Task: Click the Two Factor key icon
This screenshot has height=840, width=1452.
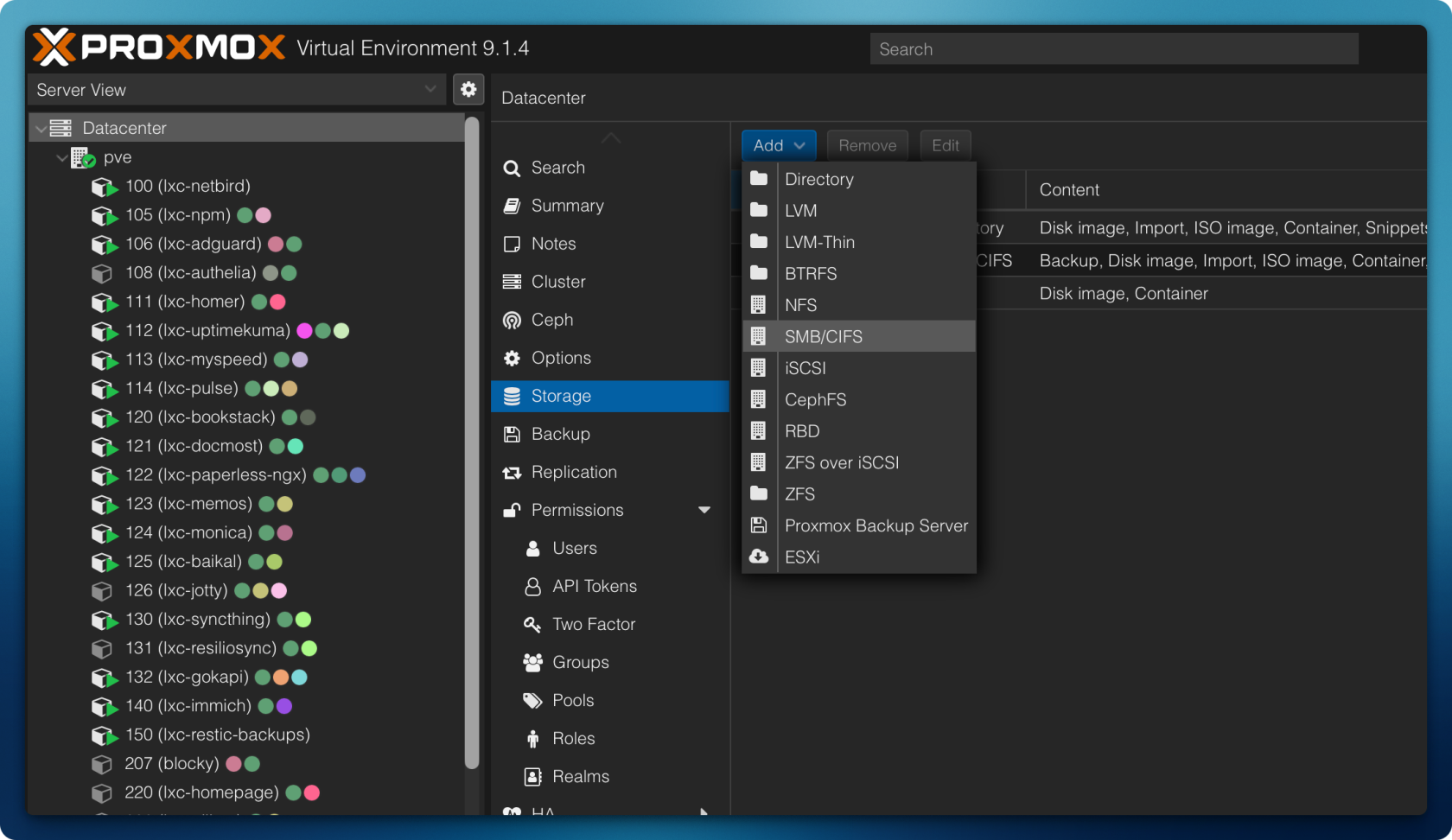Action: click(x=532, y=624)
